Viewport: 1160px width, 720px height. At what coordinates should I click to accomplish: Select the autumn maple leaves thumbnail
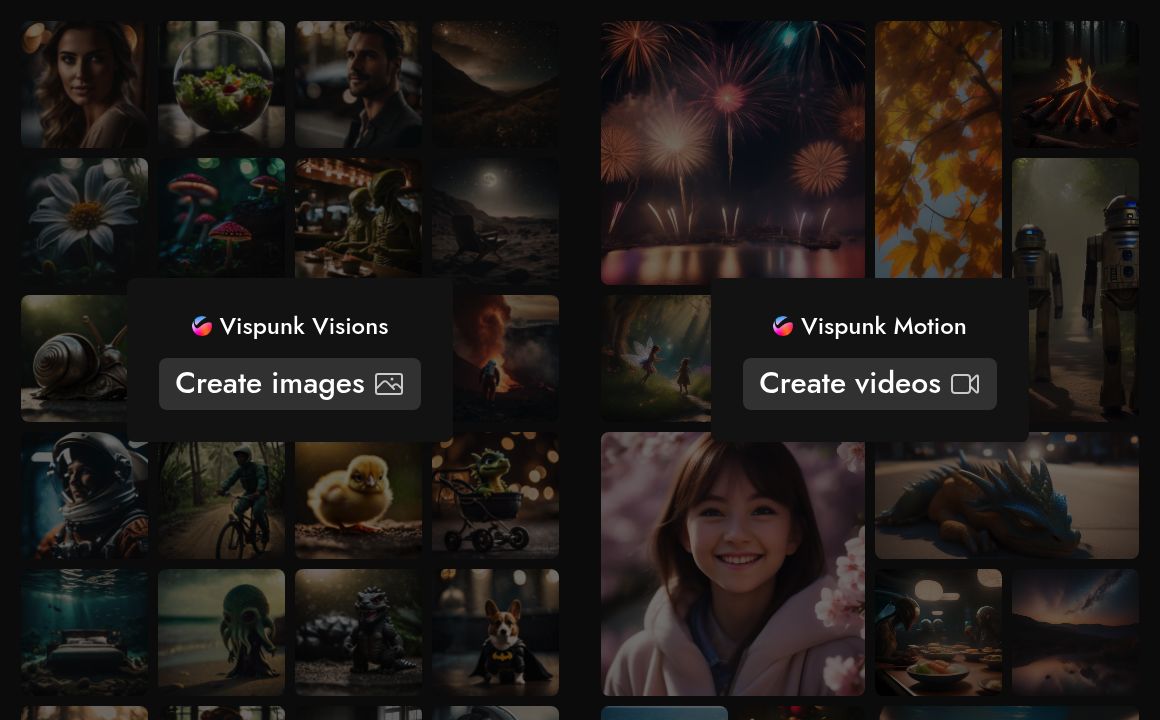(x=938, y=150)
